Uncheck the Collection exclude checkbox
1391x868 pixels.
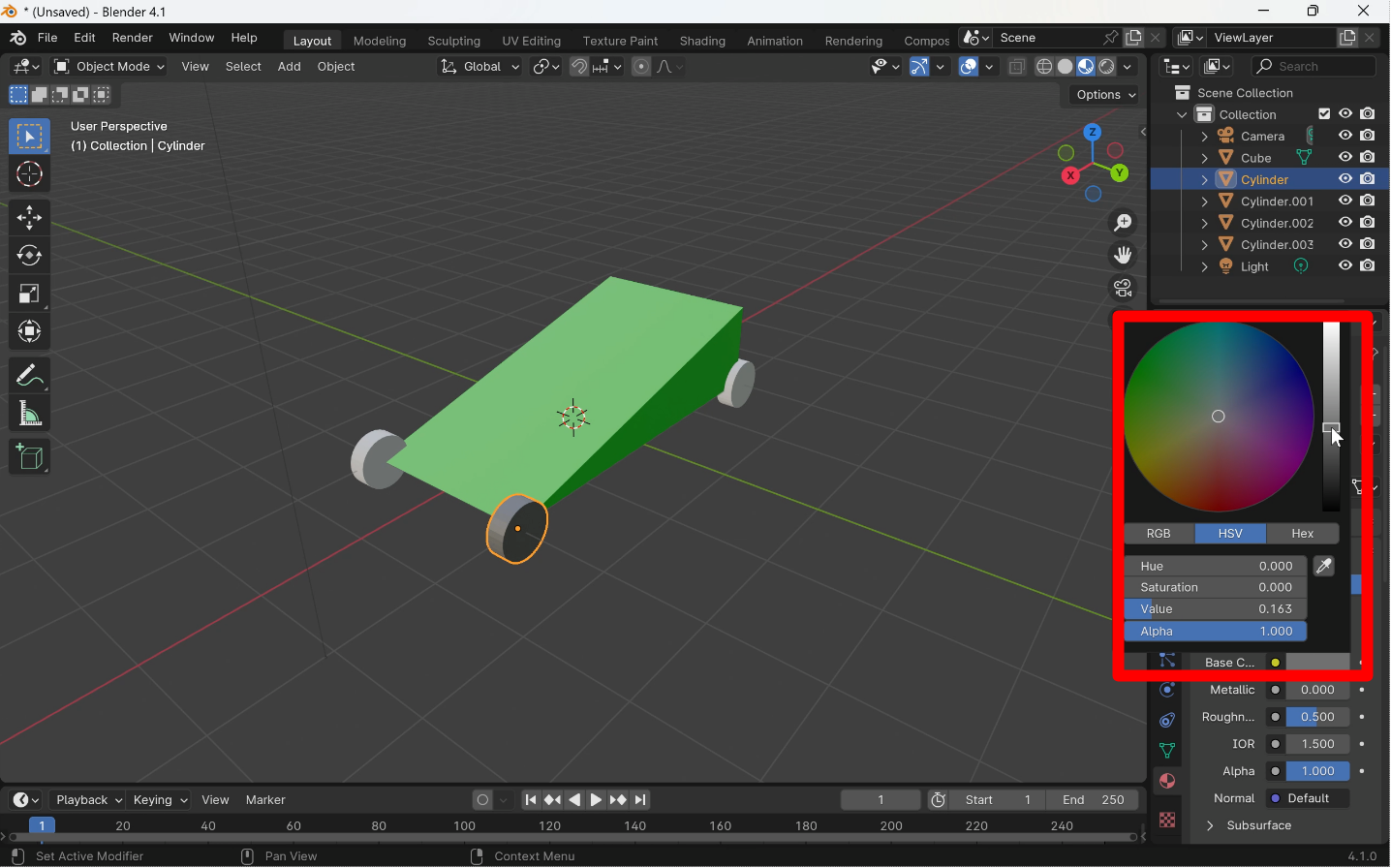[1324, 114]
